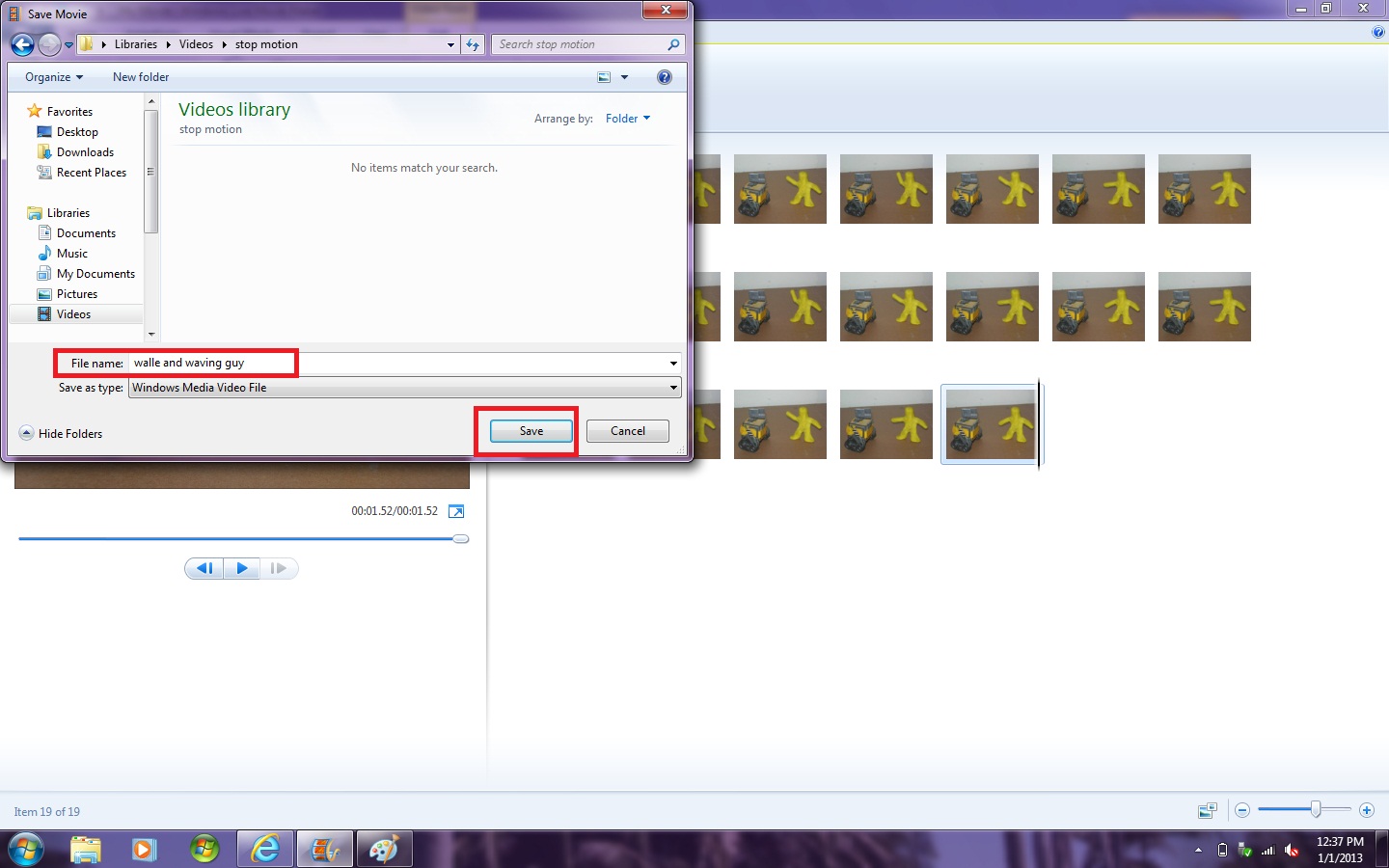Screen dimensions: 1389x868
Task: Show hidden system tray icons arrow
Action: click(x=1198, y=850)
